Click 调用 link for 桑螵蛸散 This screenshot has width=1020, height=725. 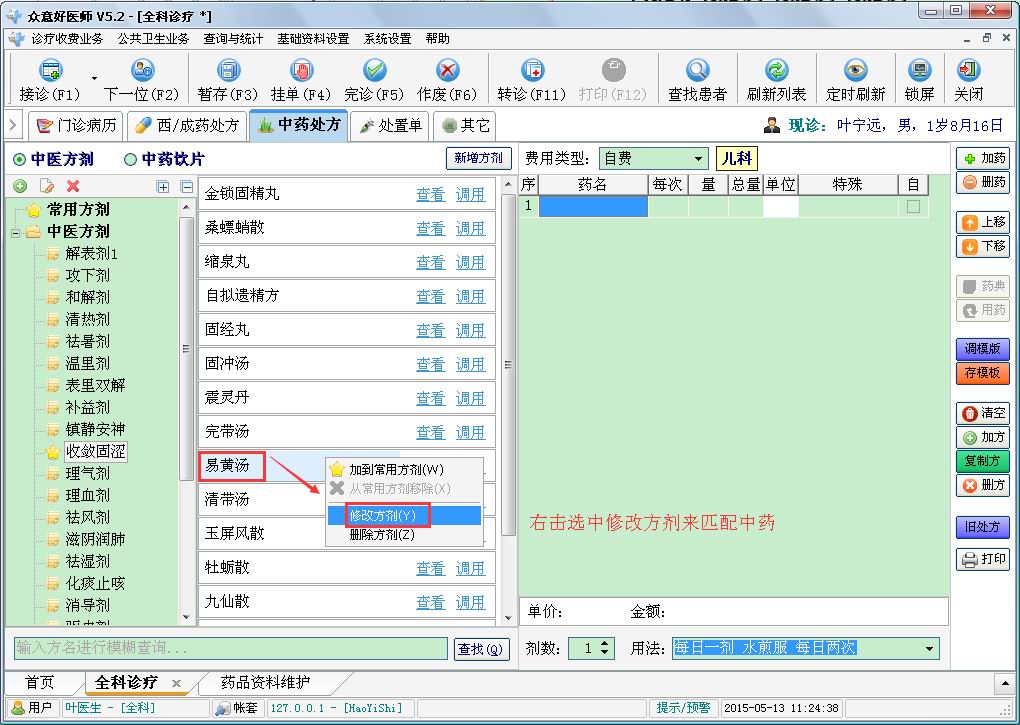(470, 228)
